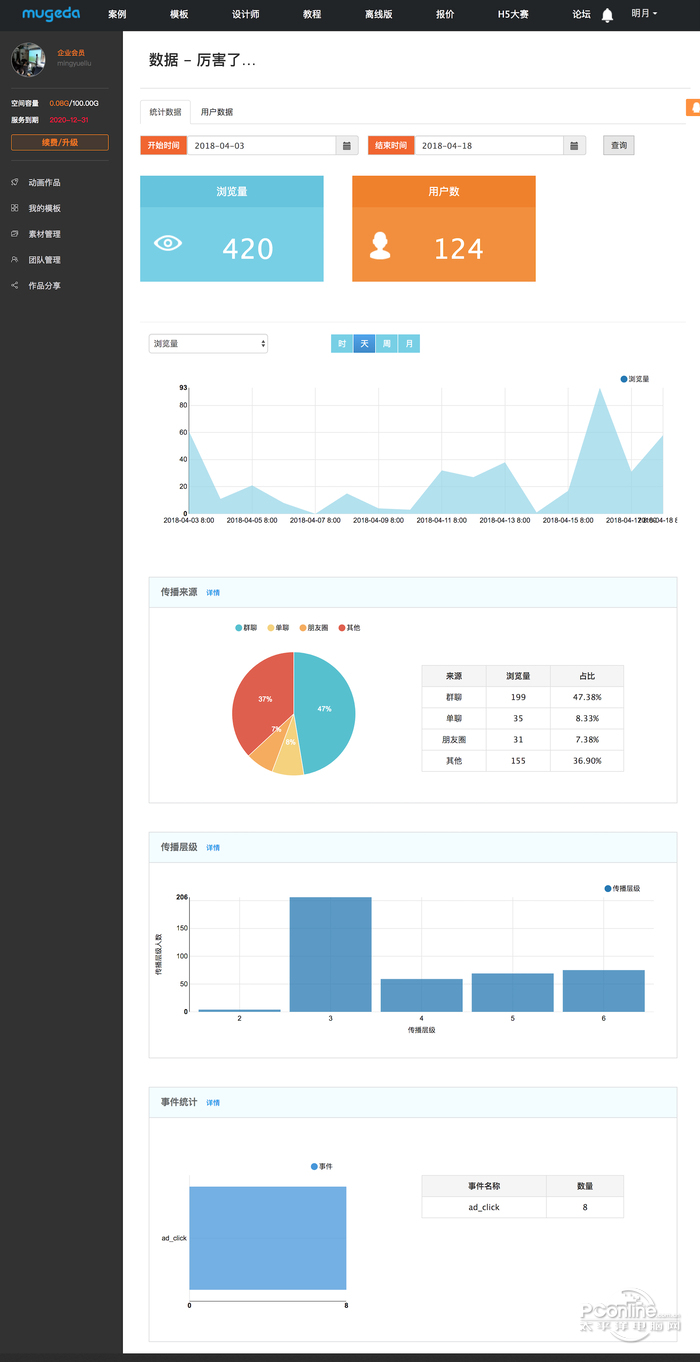This screenshot has width=700, height=1362.
Task: Click the eye icon in 浏览量 card
Action: click(x=168, y=243)
